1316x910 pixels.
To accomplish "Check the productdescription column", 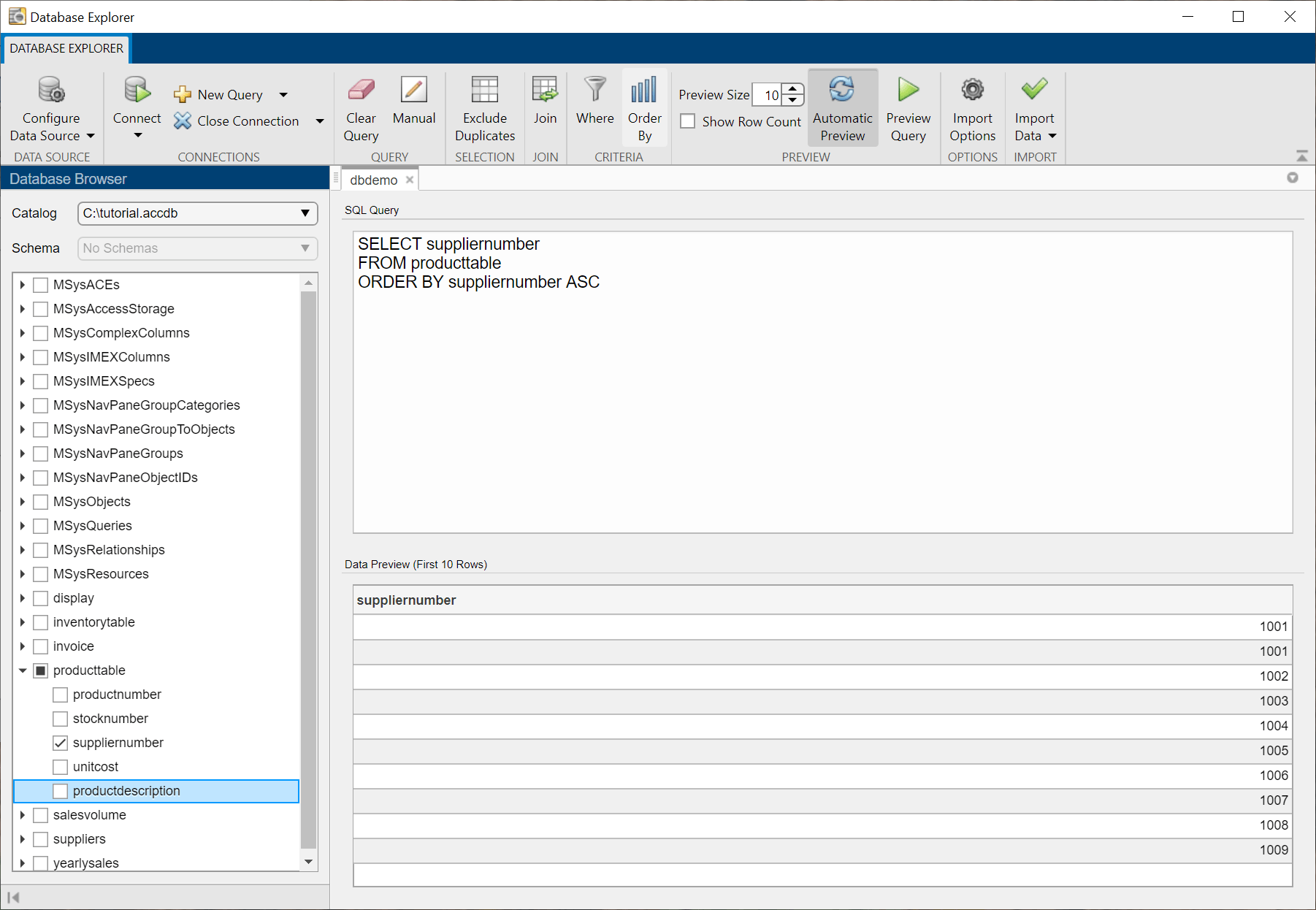I will [61, 791].
